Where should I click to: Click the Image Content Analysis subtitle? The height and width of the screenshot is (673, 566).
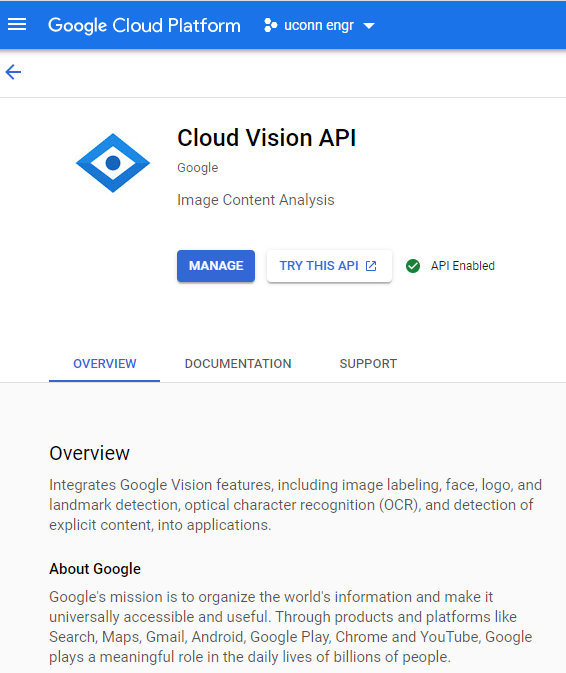(x=256, y=200)
